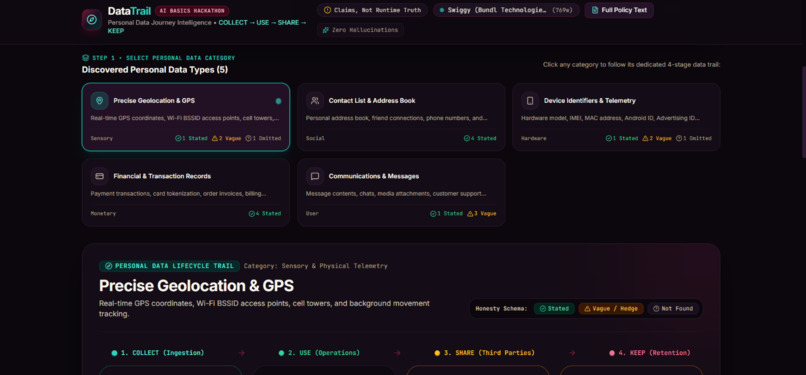This screenshot has width=806, height=375.
Task: Click the DataTrail compass logo icon
Action: (91, 20)
